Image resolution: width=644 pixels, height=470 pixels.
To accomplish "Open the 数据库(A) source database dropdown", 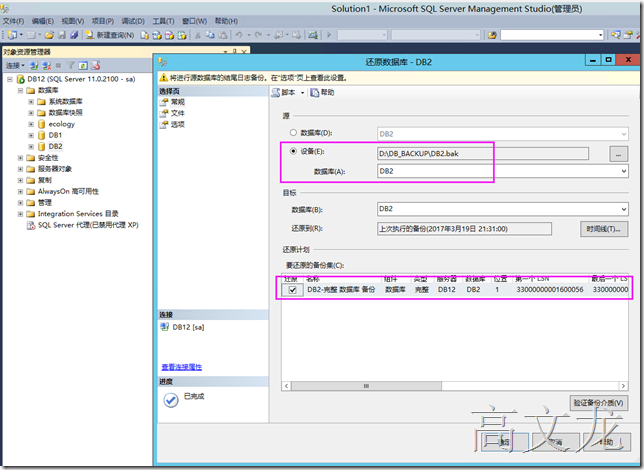I will [x=623, y=171].
